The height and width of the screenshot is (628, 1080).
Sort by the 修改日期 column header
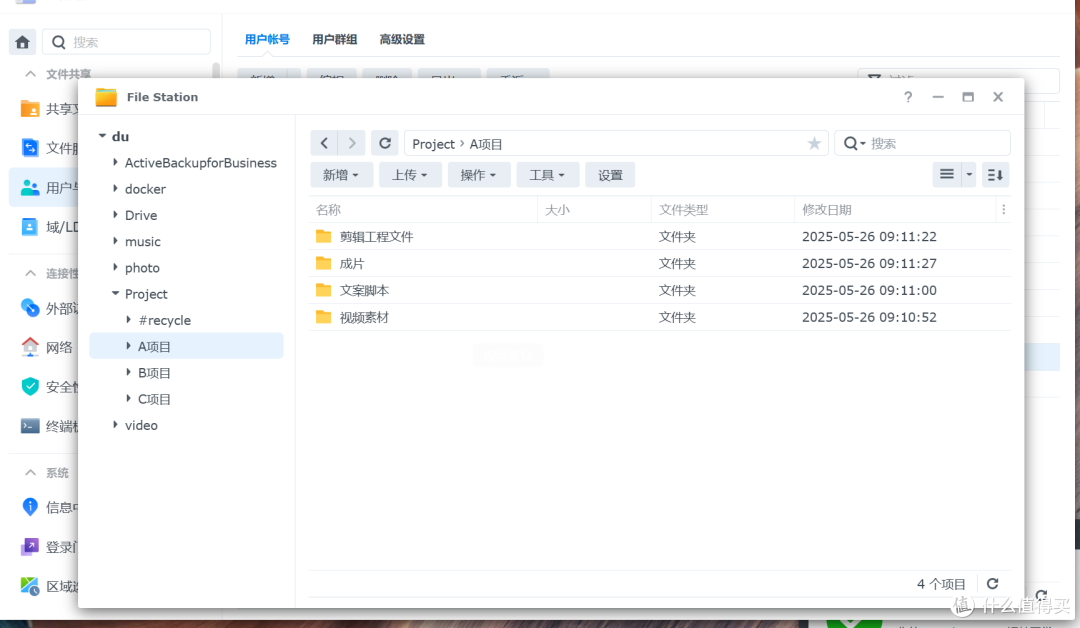895,209
